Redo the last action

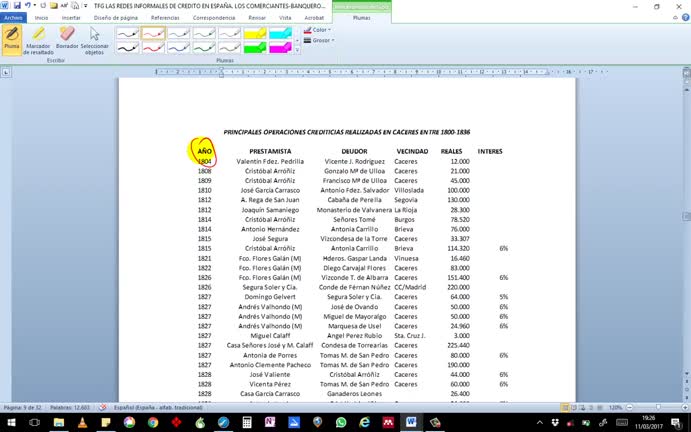click(43, 6)
